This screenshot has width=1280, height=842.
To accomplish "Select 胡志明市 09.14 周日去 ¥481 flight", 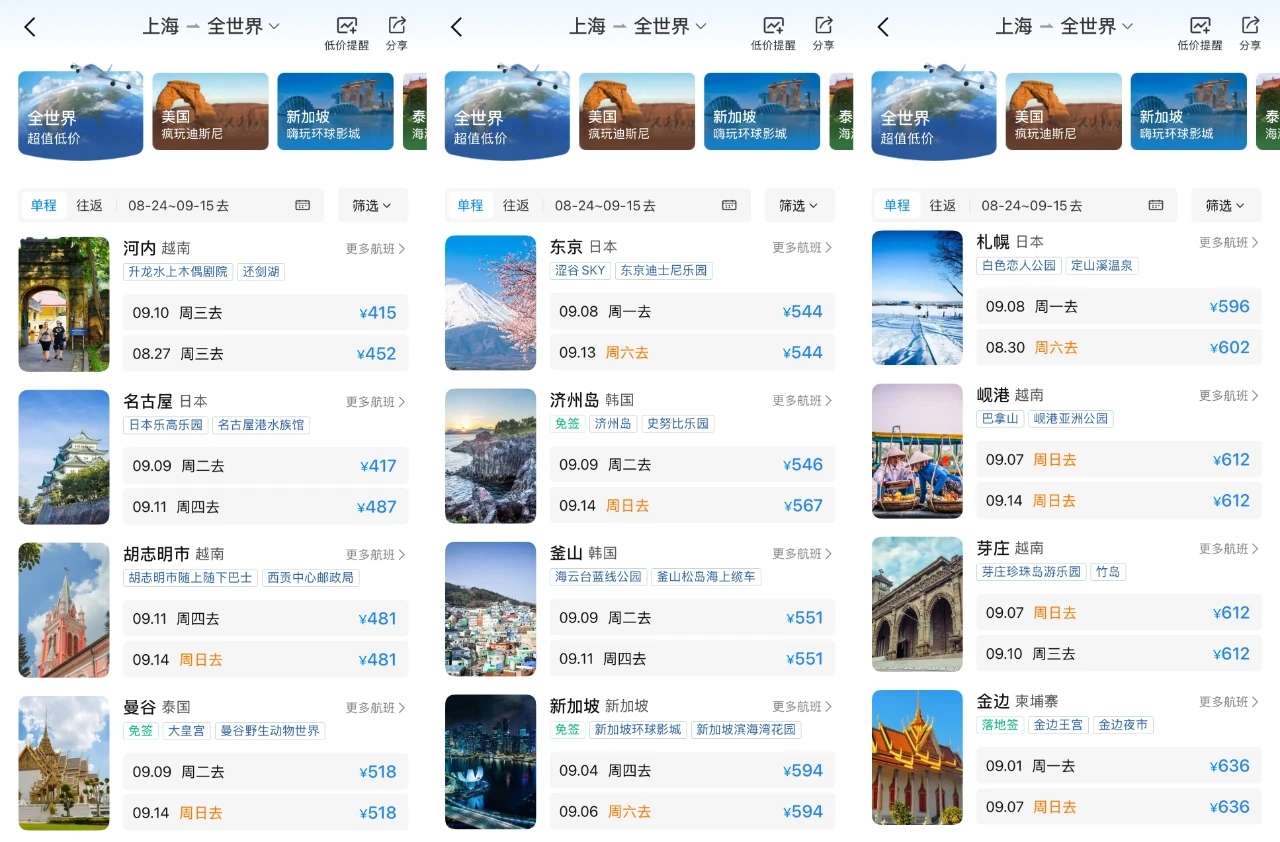I will coord(266,660).
